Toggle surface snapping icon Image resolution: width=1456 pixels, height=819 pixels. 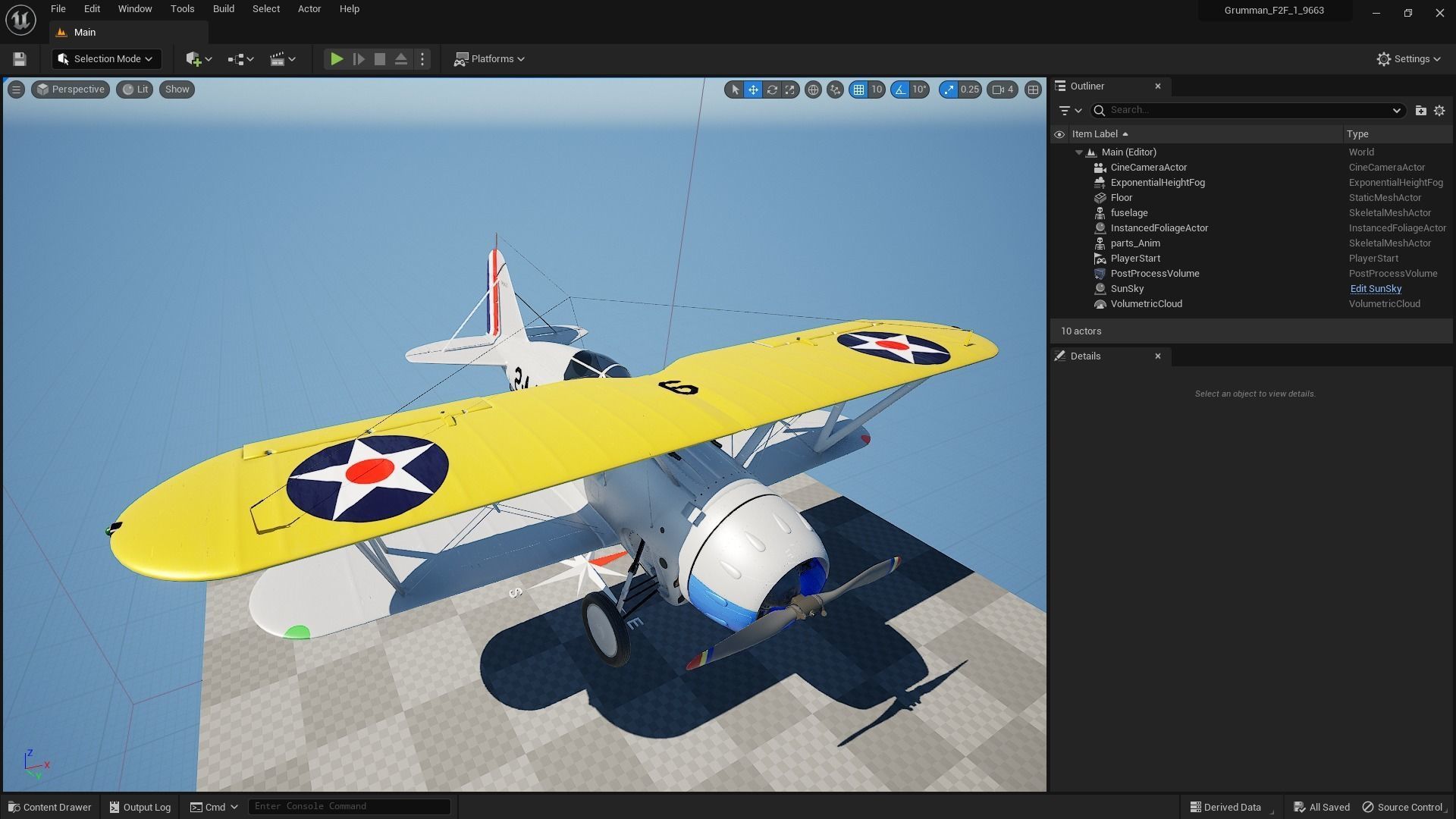835,89
